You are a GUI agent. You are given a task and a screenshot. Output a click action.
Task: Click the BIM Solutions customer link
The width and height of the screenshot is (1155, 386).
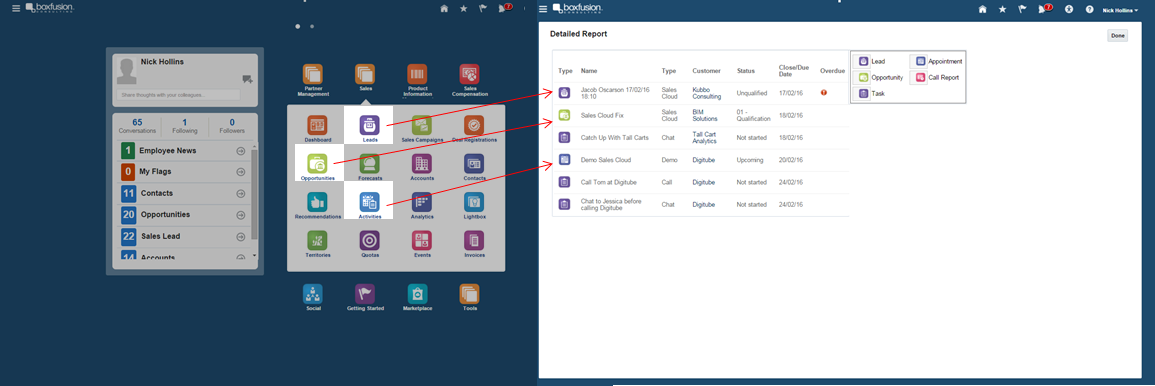point(706,114)
